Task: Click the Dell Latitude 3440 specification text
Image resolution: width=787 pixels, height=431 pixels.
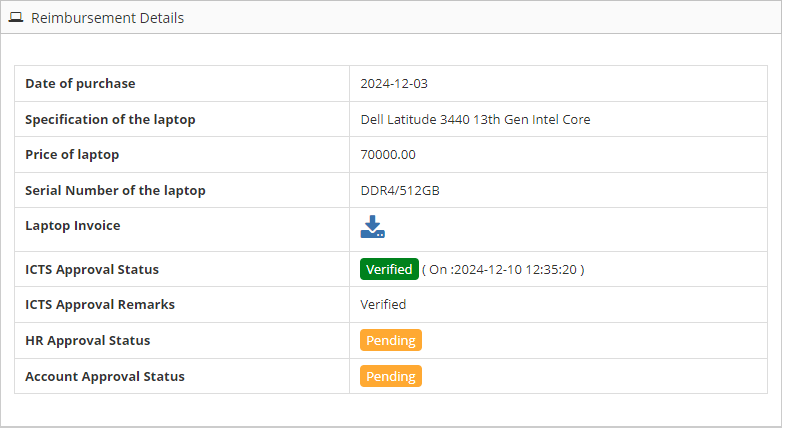Action: point(475,120)
